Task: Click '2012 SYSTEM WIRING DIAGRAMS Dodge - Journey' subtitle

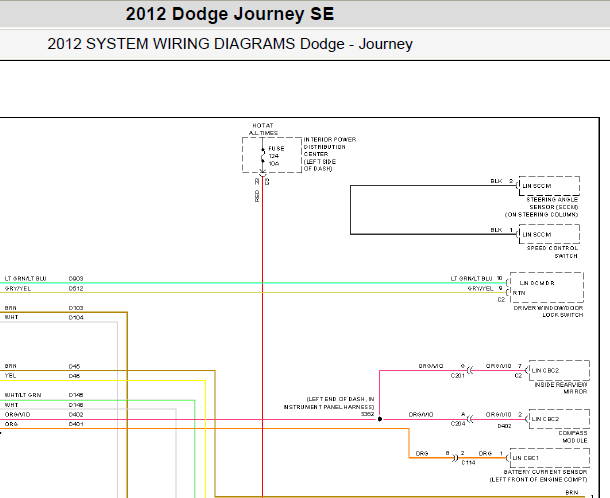Action: point(230,44)
